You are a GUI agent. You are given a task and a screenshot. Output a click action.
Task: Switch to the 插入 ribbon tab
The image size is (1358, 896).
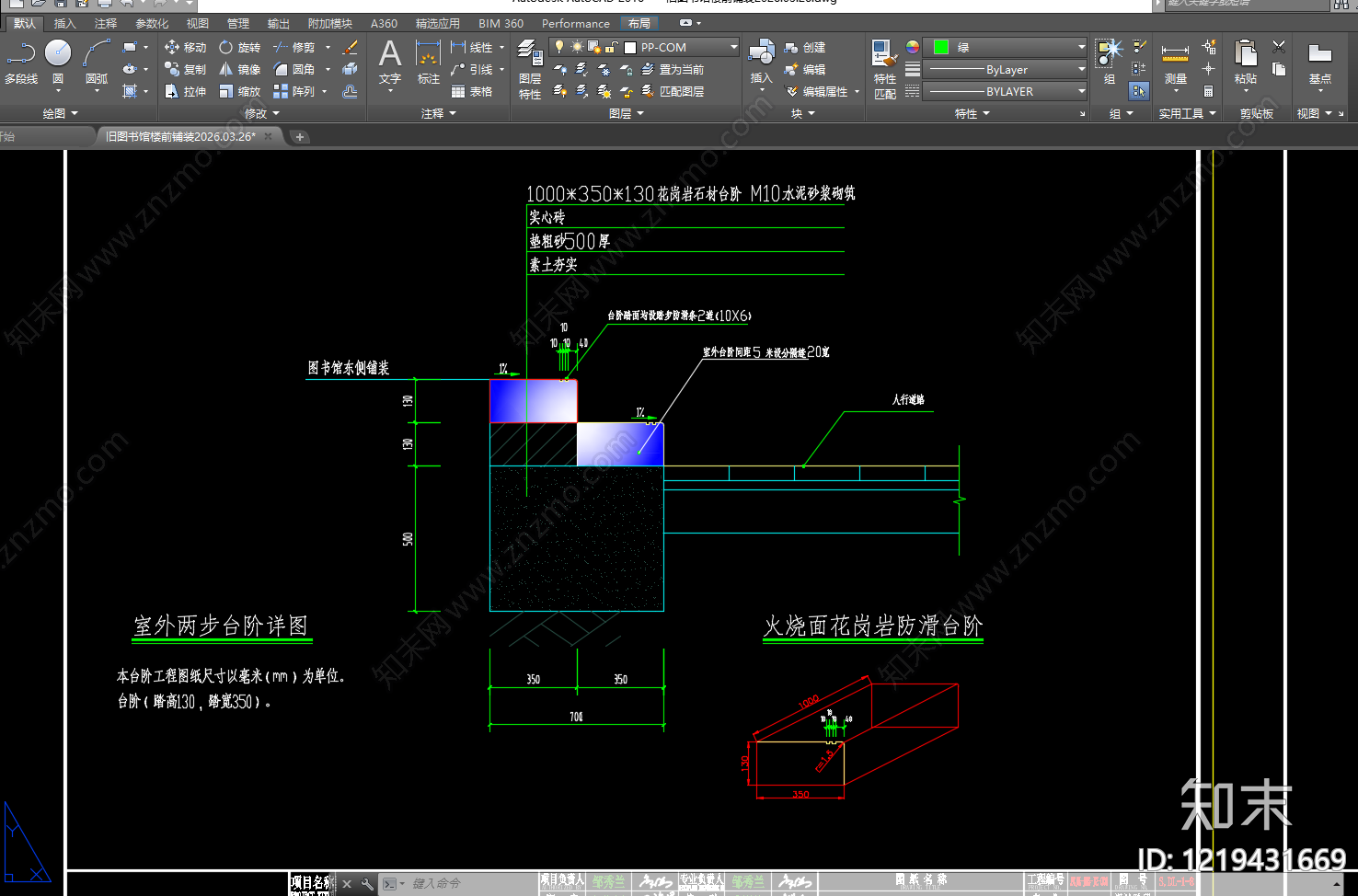(x=64, y=23)
